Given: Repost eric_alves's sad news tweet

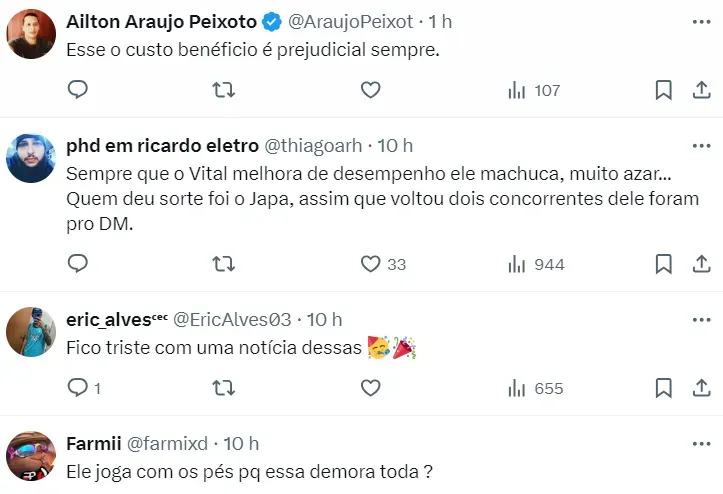Looking at the screenshot, I should pyautogui.click(x=225, y=387).
